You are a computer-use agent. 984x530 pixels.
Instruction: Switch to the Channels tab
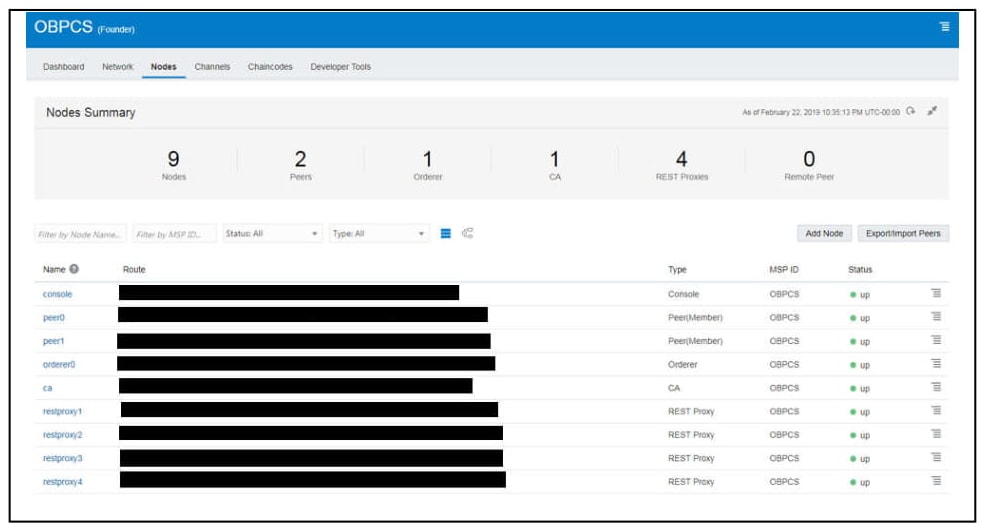212,66
